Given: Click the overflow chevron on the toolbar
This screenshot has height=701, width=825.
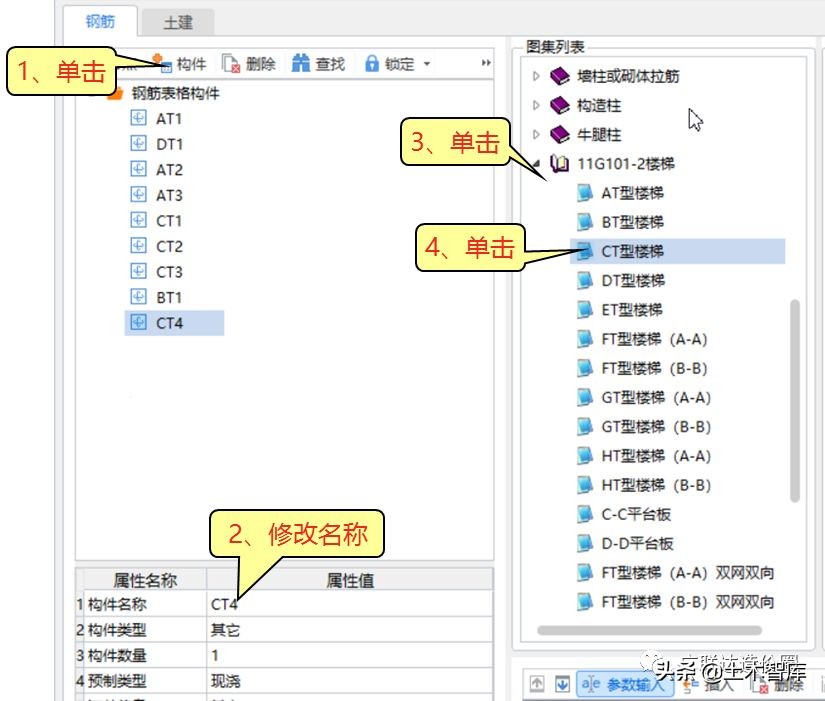Looking at the screenshot, I should (x=485, y=62).
